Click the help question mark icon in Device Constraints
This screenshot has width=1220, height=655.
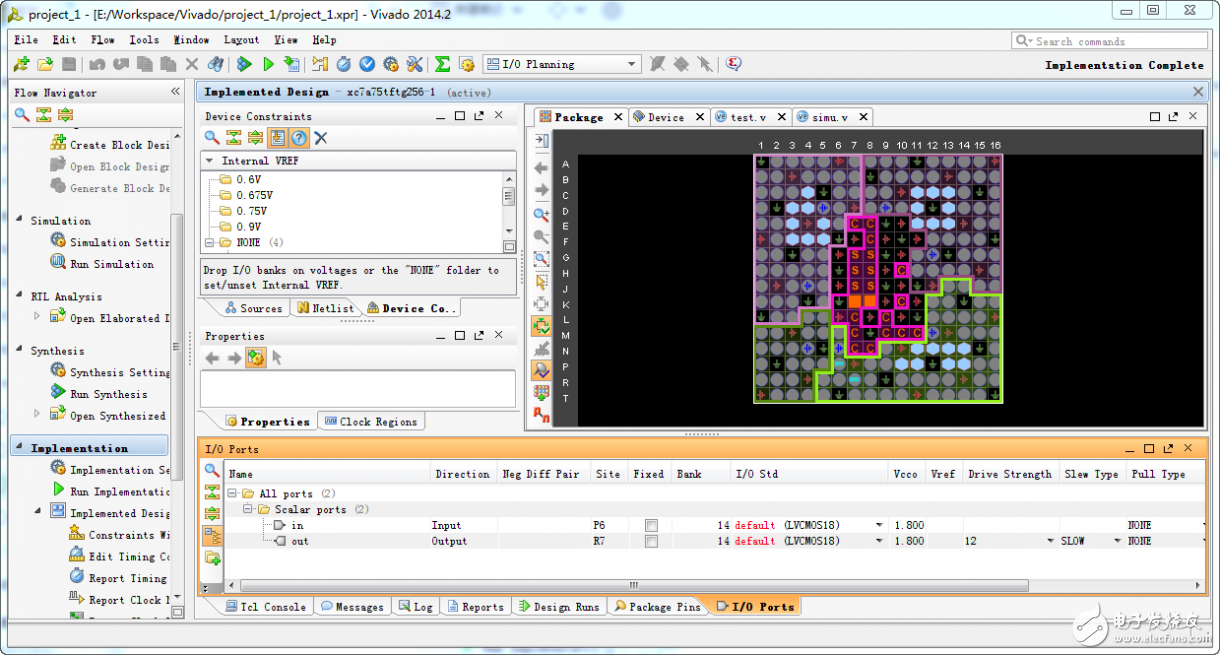(299, 138)
